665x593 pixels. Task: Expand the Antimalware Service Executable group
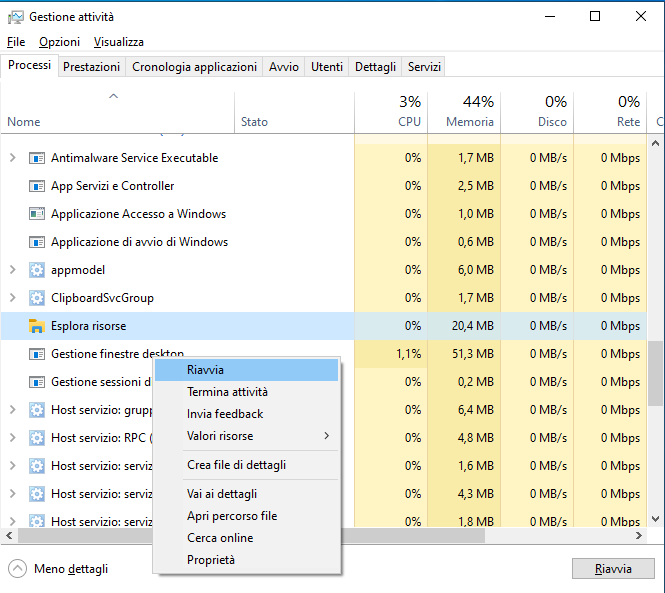coord(13,158)
